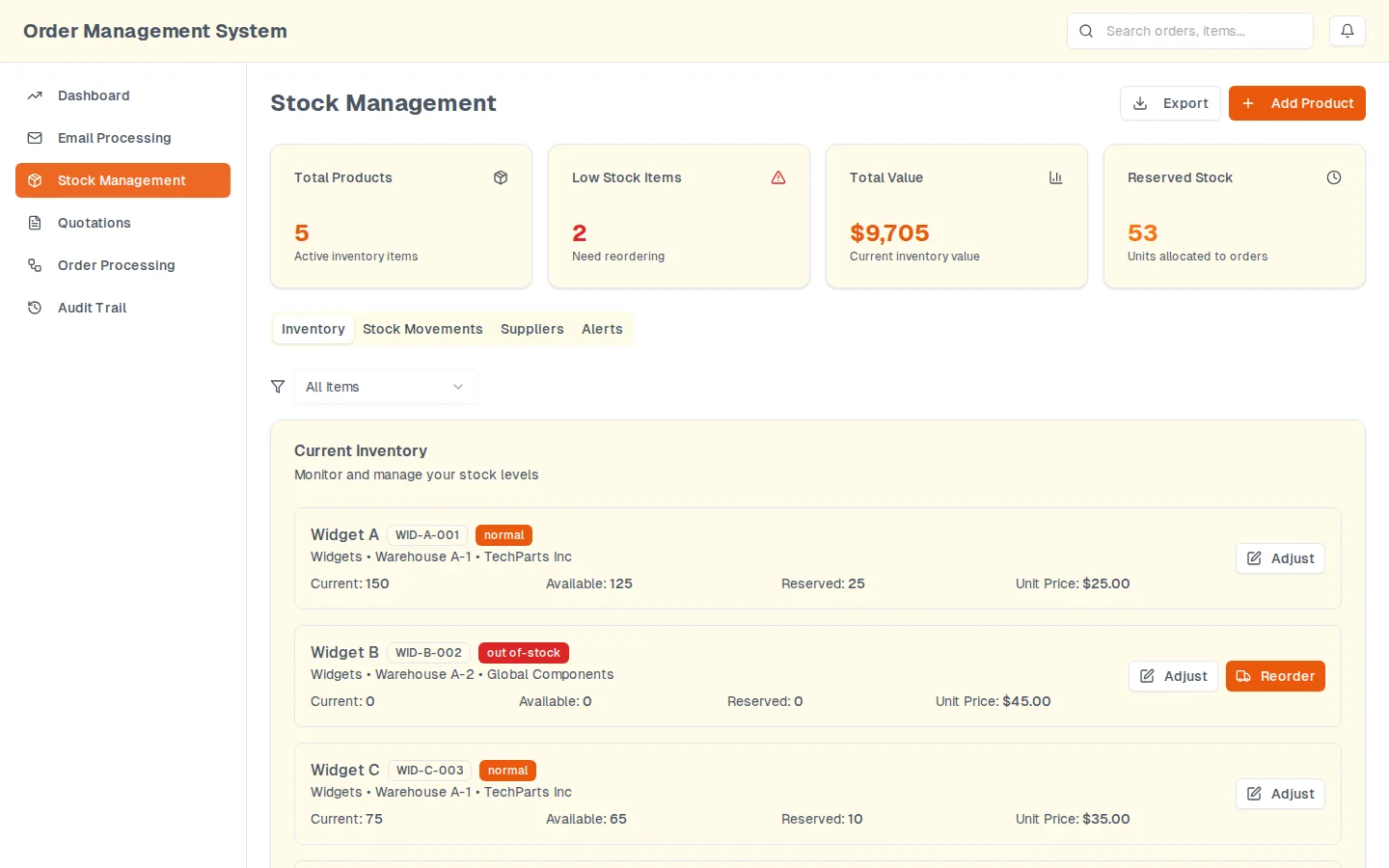Open the Stock Movements tab
This screenshot has height=868, width=1389.
coord(422,329)
